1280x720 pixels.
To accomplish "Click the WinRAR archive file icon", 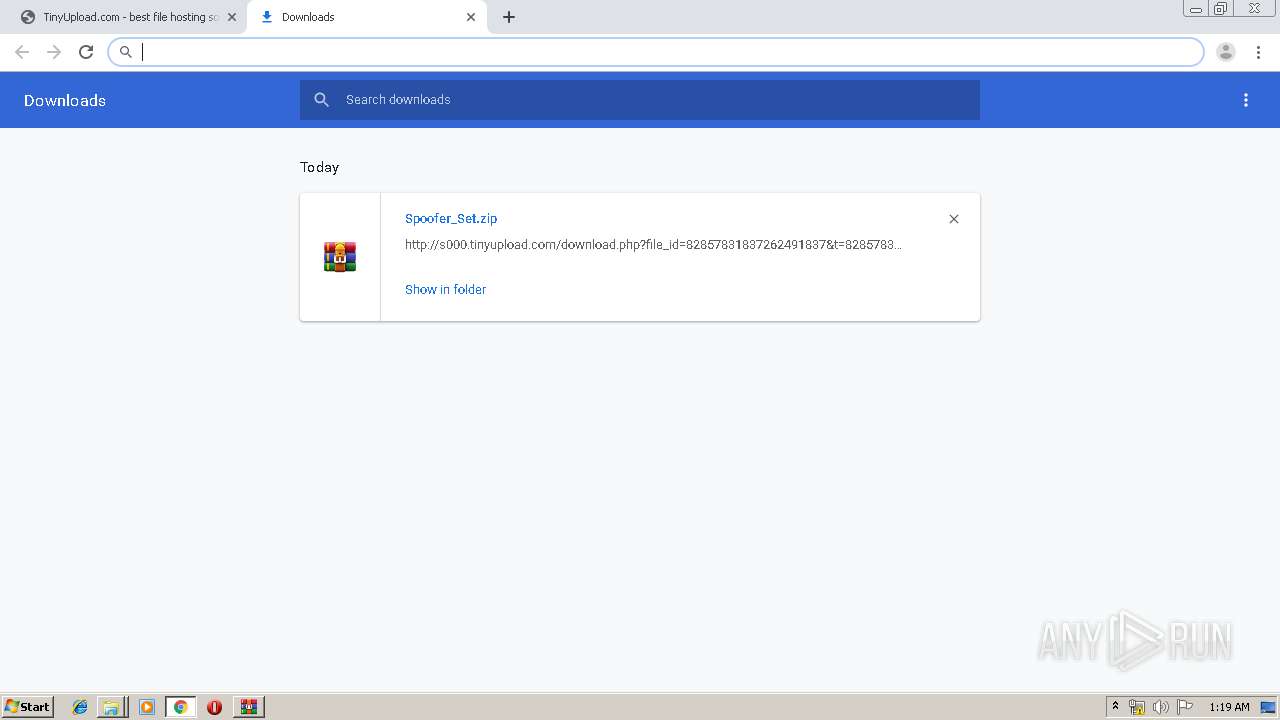I will coord(340,257).
